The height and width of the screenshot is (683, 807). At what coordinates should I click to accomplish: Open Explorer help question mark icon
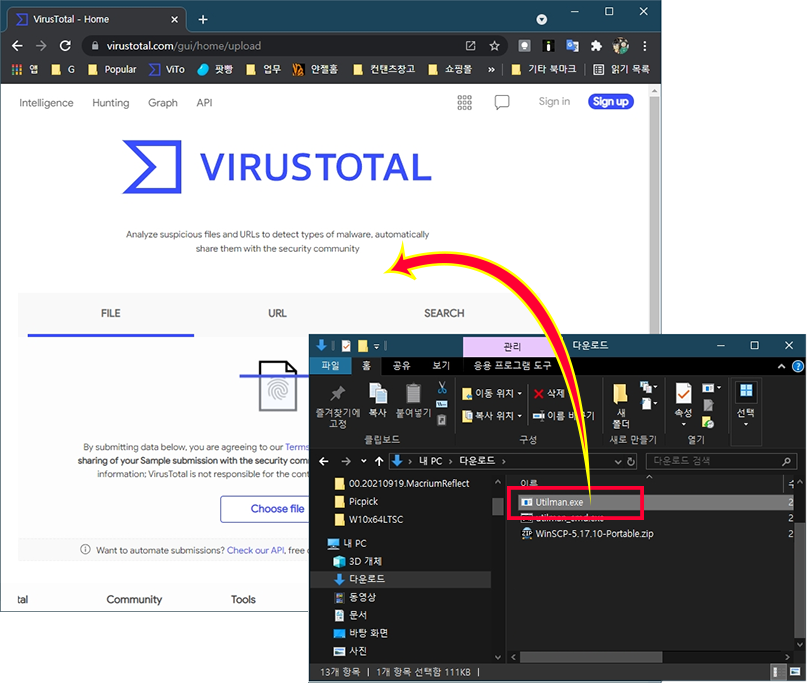(x=798, y=366)
